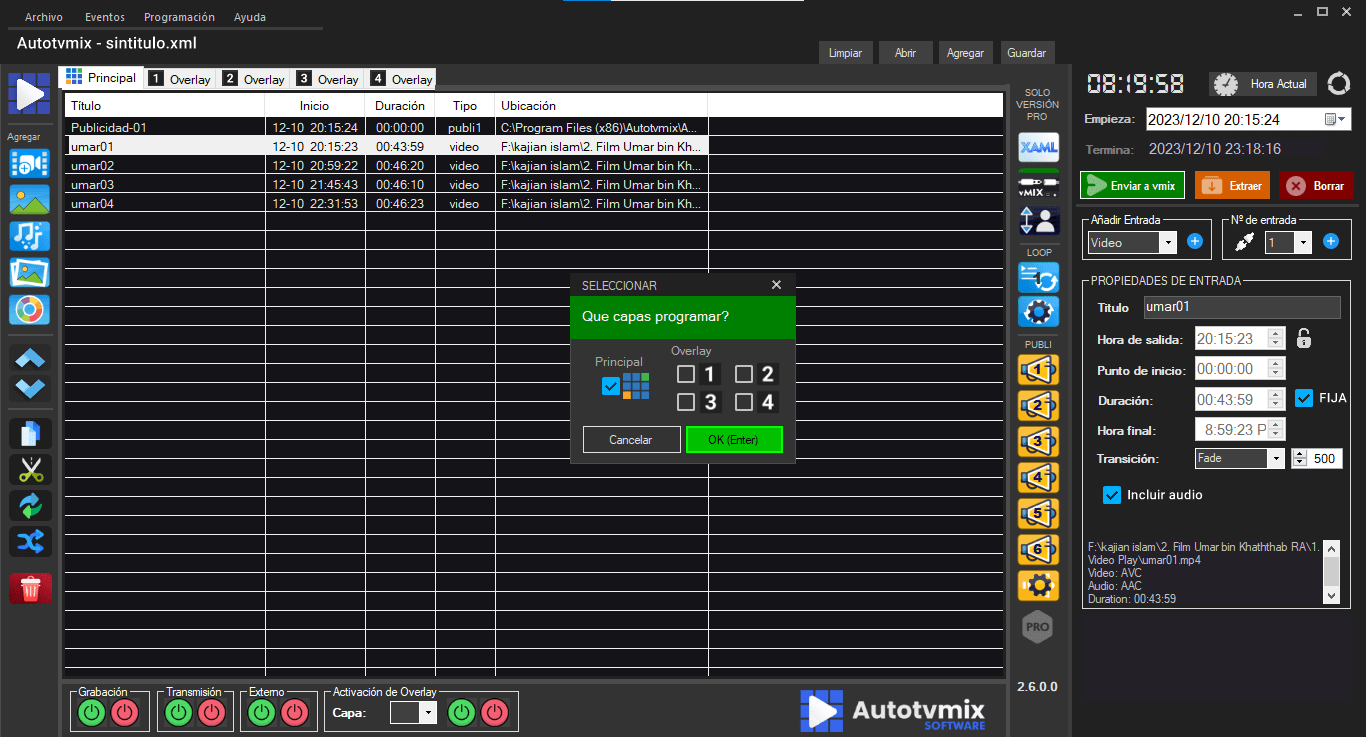Screen dimensions: 1366x737
Task: Delete item with red trash icon
Action: point(31,588)
